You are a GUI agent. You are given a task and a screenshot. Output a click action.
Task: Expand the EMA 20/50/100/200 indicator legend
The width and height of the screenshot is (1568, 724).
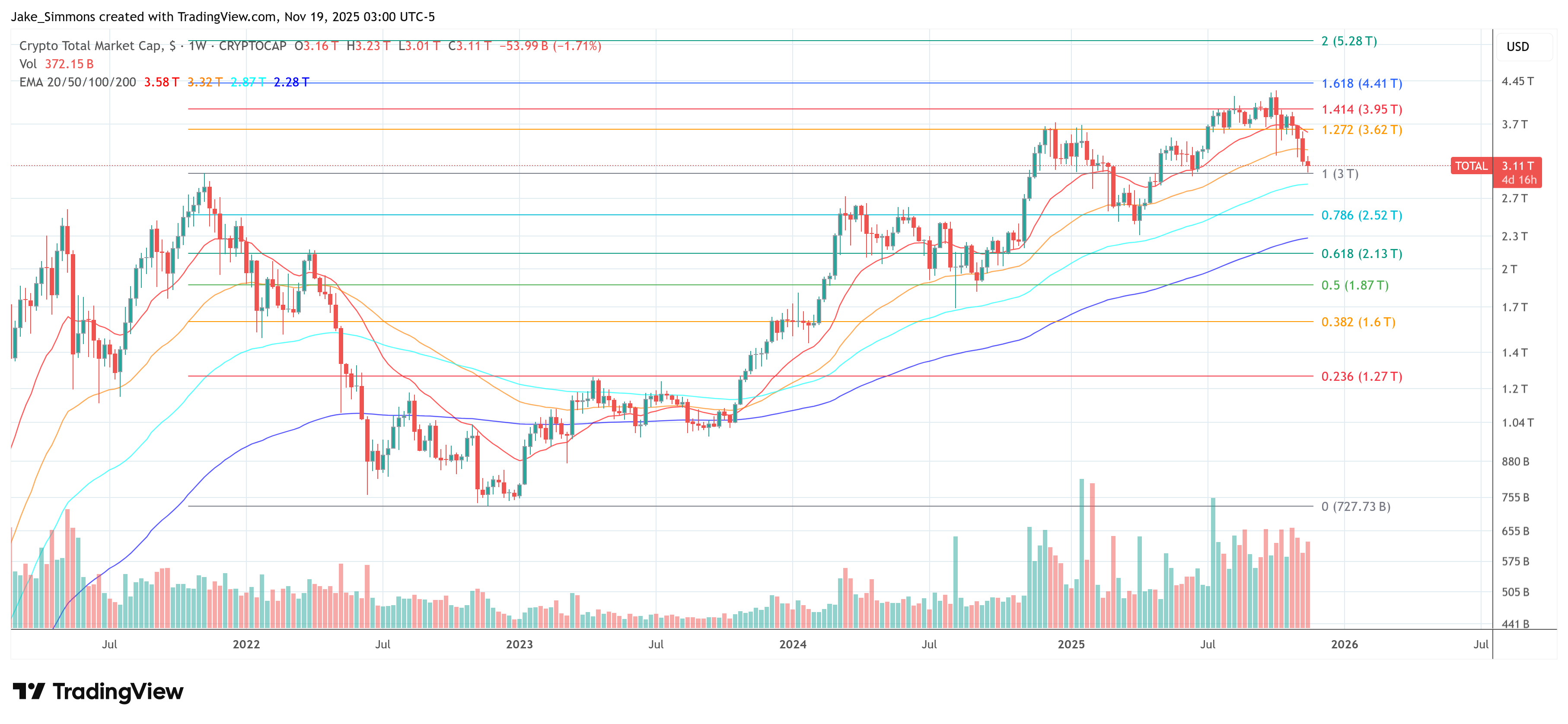tap(77, 82)
